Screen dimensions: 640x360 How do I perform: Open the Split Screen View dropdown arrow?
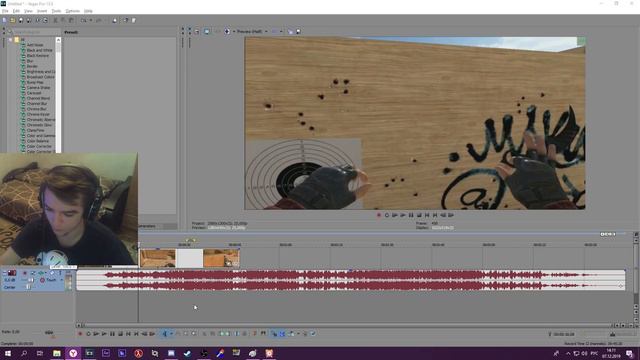pyautogui.click(x=233, y=31)
